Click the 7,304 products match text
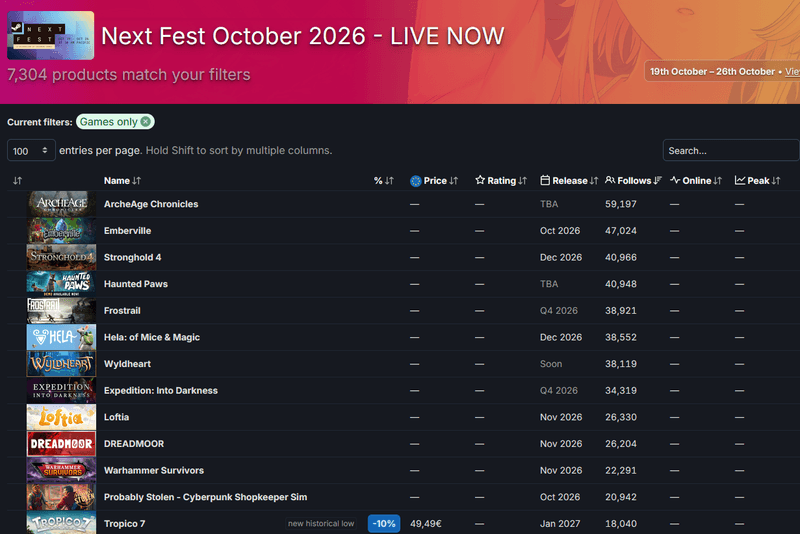Viewport: 800px width, 534px height. (x=129, y=74)
